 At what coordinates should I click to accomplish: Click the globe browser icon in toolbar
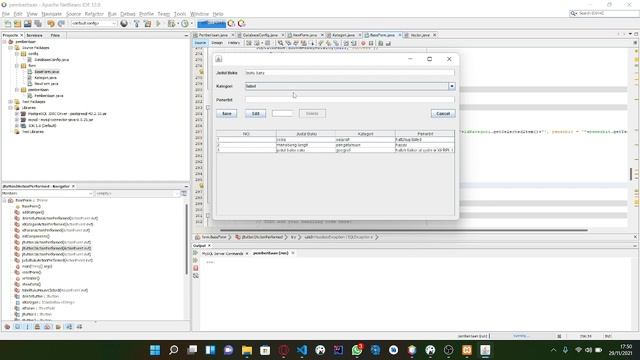(x=124, y=24)
